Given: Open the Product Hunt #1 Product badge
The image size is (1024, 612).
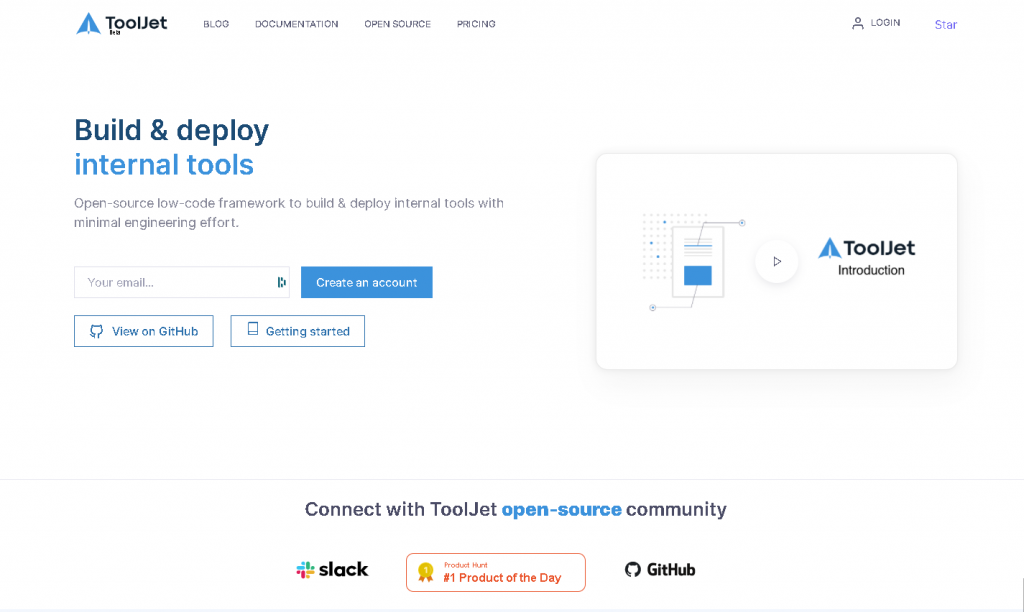Looking at the screenshot, I should 496,573.
